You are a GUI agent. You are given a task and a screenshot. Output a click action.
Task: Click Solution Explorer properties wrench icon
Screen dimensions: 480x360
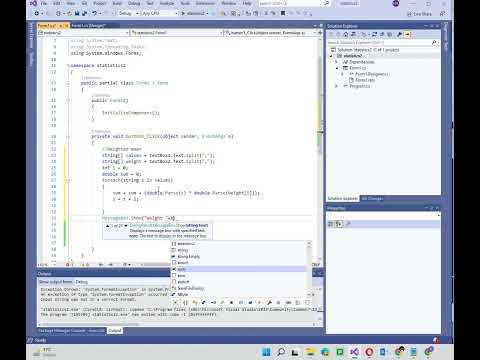point(399,34)
